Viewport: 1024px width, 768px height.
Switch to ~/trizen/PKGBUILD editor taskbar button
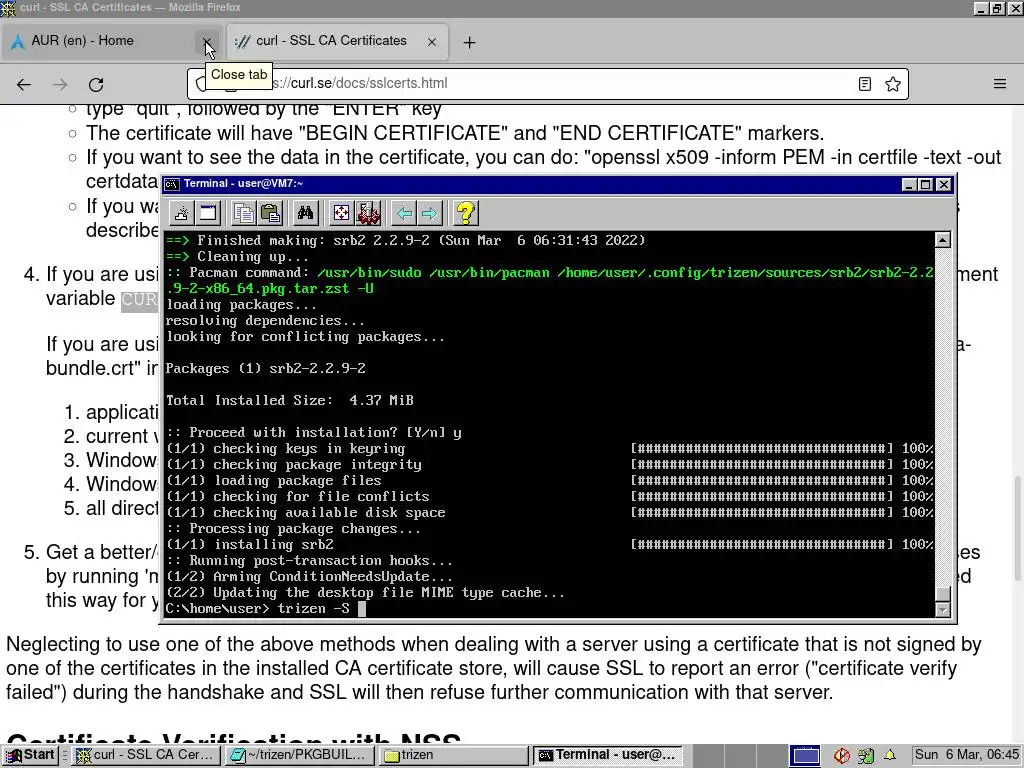click(300, 755)
